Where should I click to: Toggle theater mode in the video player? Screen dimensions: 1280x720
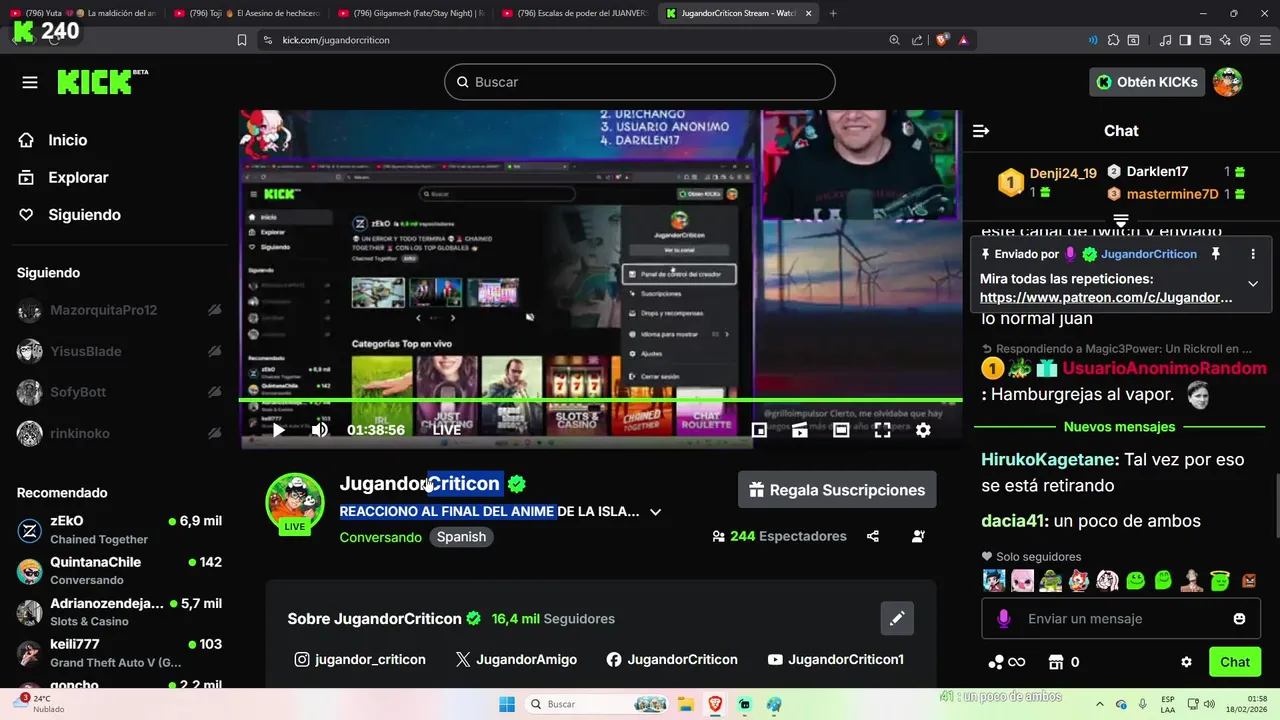point(841,430)
